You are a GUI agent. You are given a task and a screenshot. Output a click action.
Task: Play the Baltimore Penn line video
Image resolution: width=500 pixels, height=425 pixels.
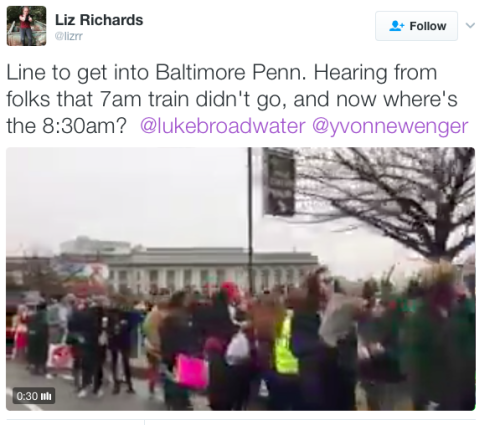241,279
